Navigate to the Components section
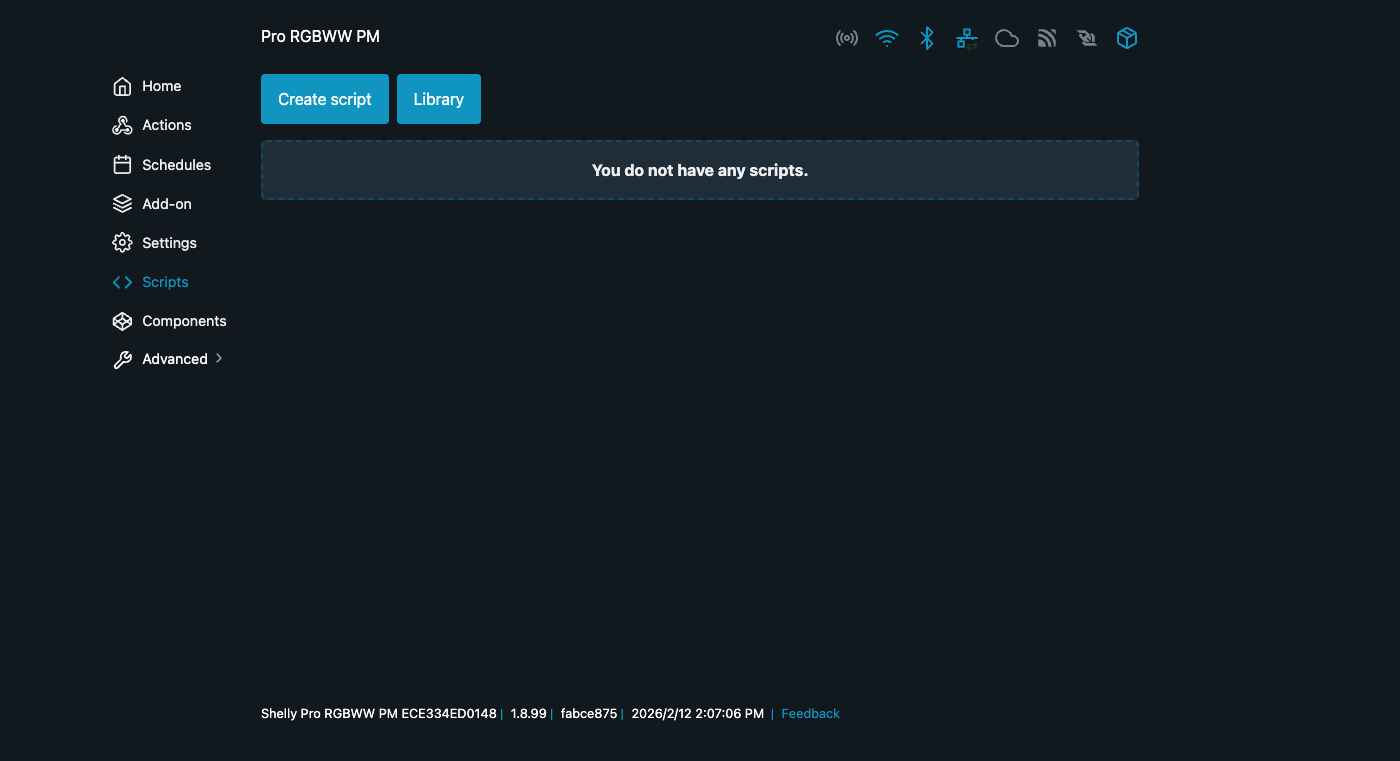The image size is (1400, 761). [184, 320]
